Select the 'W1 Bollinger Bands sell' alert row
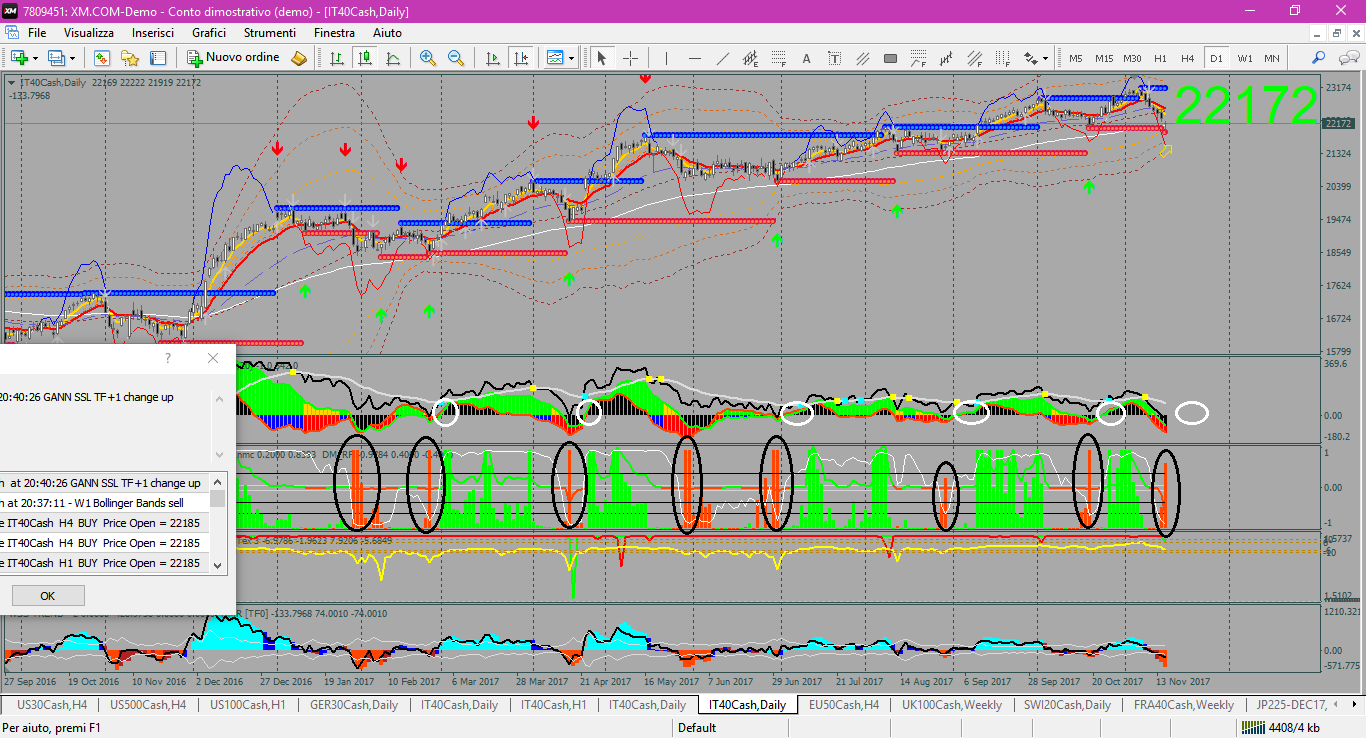The image size is (1366, 738). 105,502
